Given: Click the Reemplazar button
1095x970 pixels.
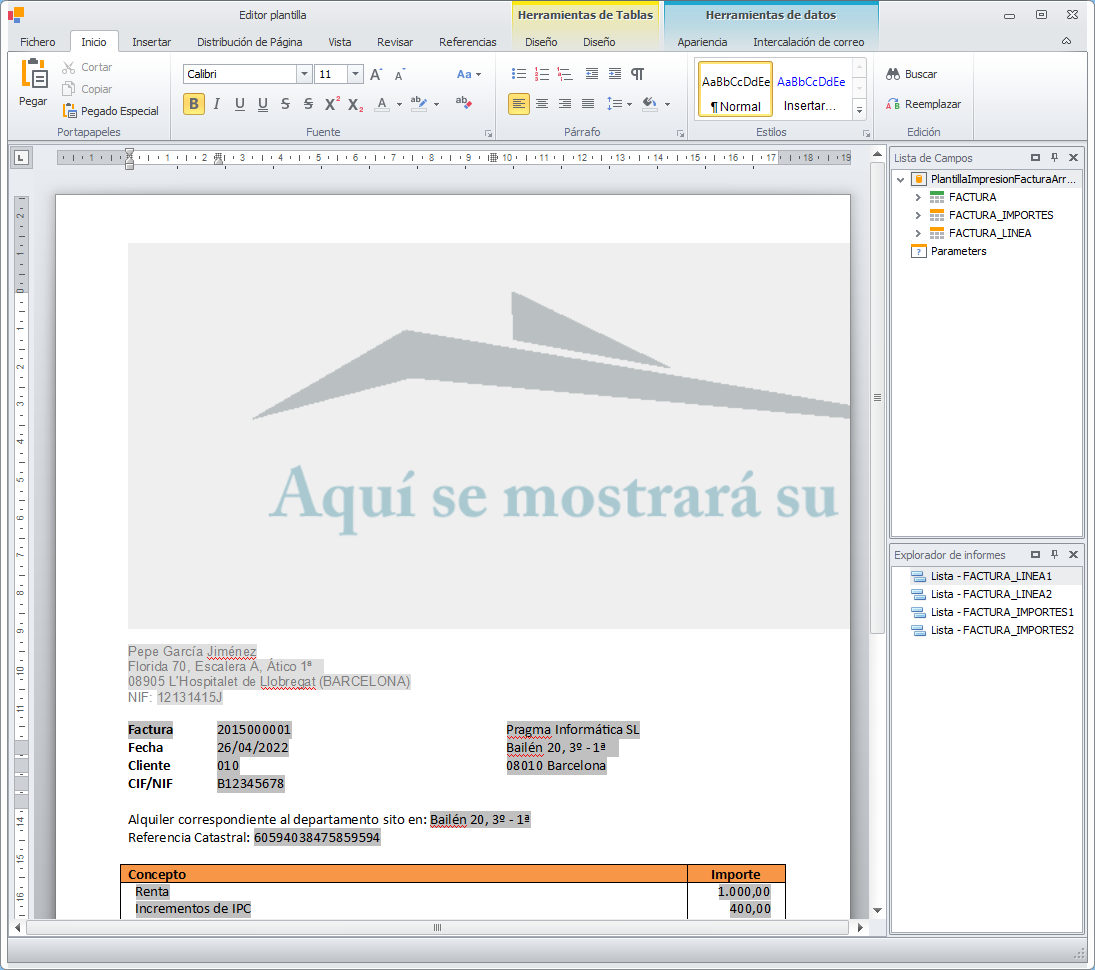Looking at the screenshot, I should tap(923, 104).
